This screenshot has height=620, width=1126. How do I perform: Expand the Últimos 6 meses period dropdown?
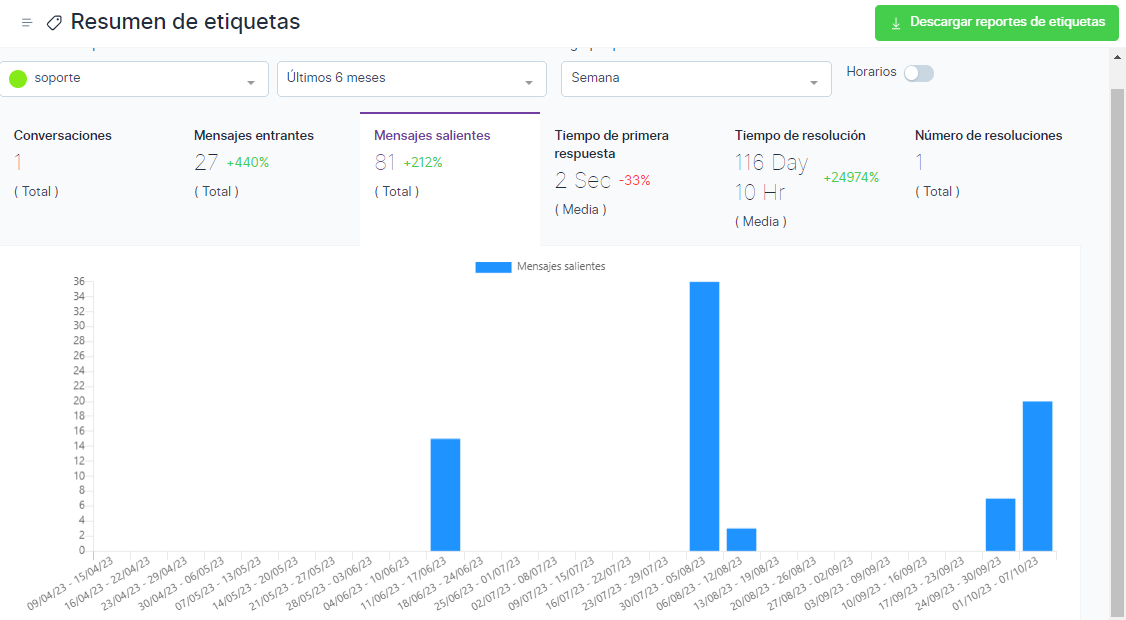coord(411,79)
